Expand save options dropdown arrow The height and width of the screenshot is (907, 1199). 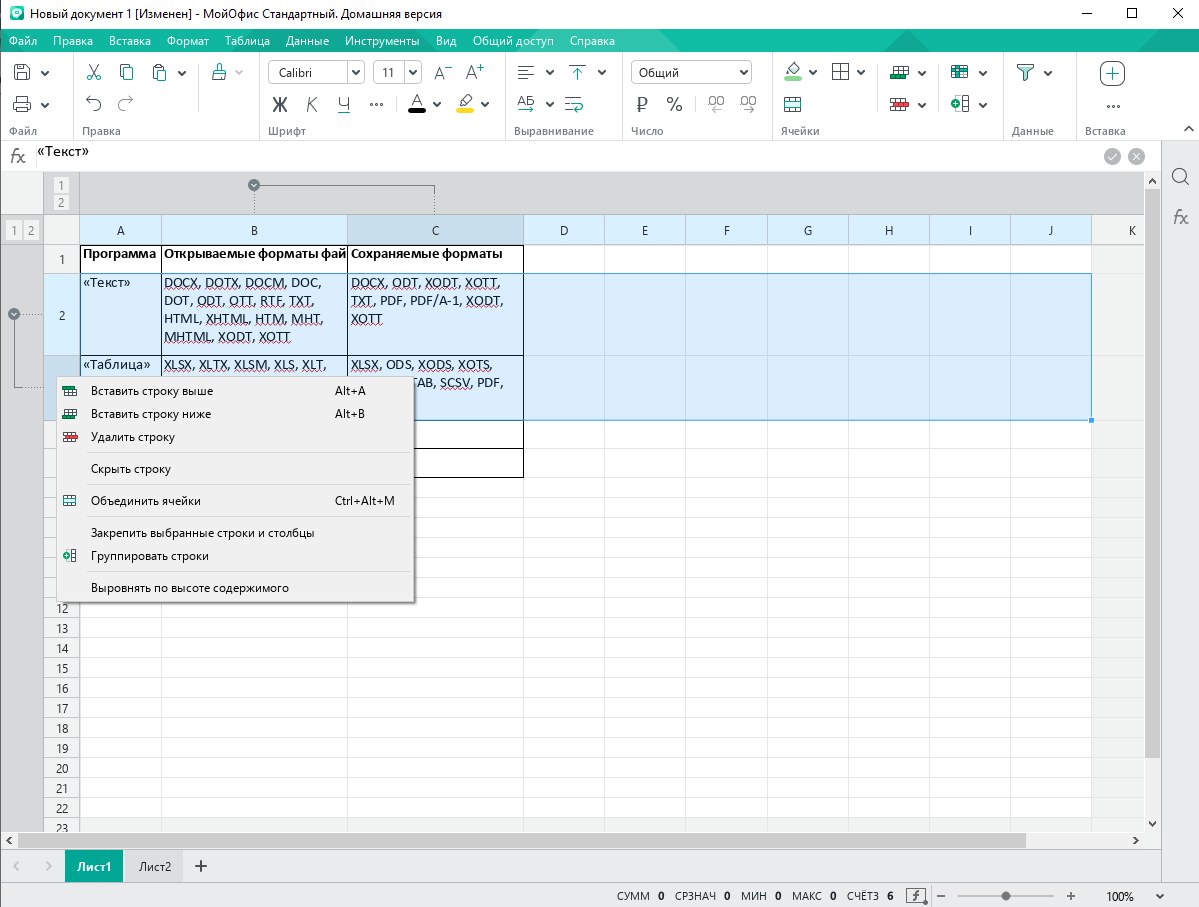45,73
